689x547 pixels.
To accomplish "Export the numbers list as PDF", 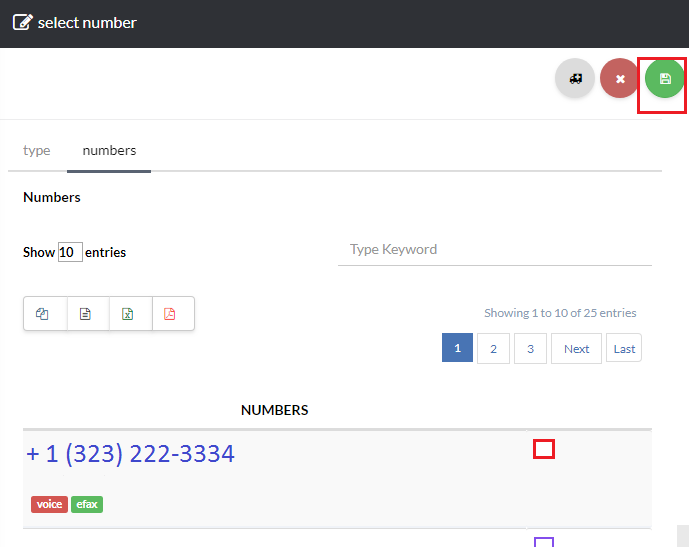I will click(x=171, y=314).
